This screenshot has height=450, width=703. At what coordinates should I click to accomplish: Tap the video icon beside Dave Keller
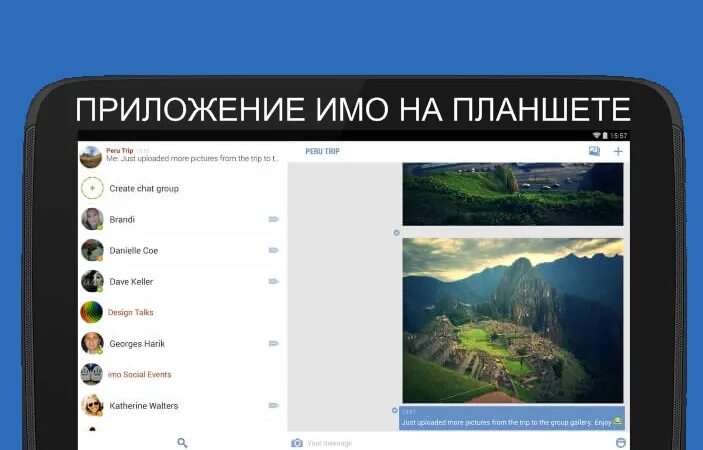point(273,281)
